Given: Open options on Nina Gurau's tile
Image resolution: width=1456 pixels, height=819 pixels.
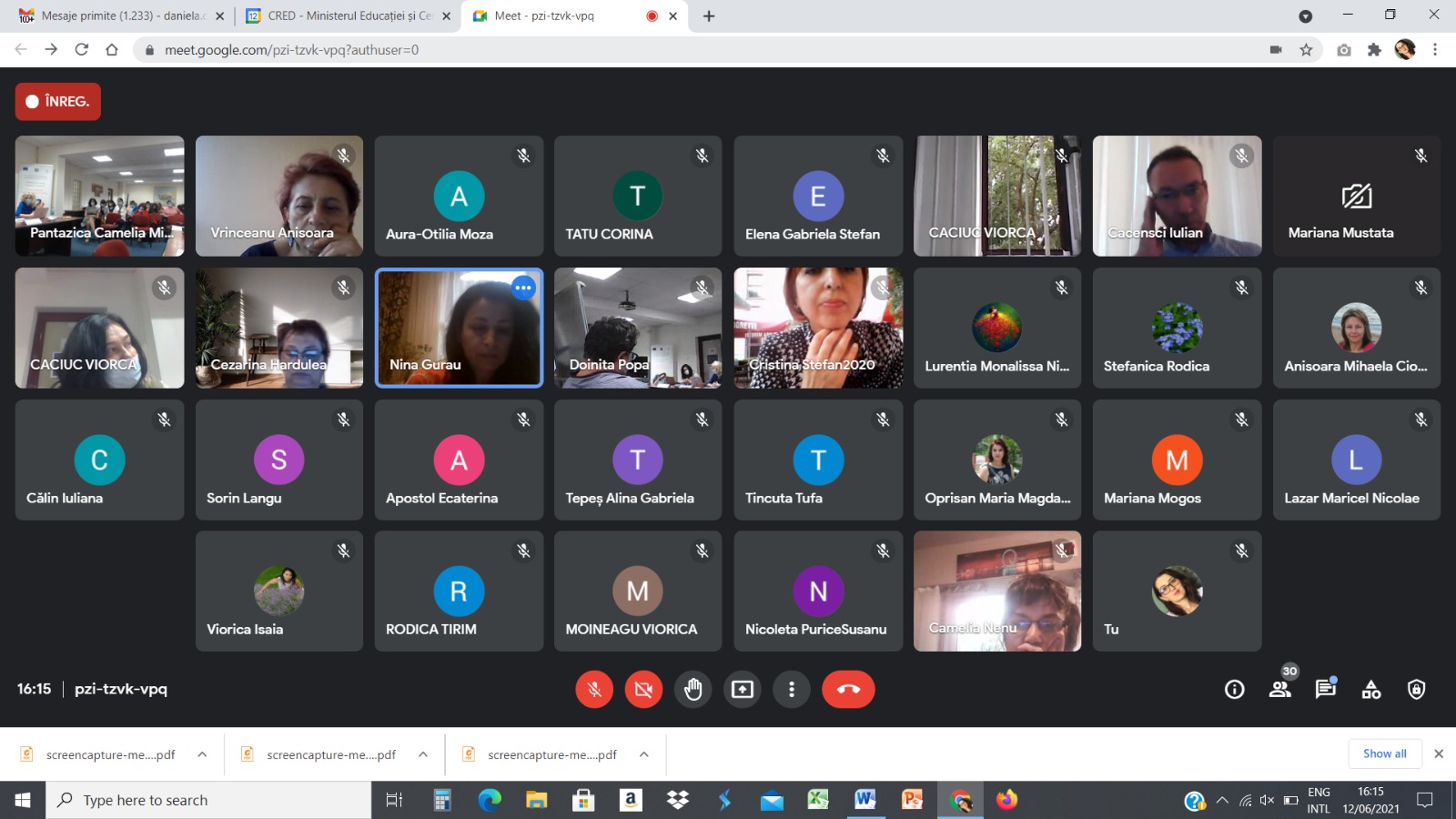Looking at the screenshot, I should 523,288.
